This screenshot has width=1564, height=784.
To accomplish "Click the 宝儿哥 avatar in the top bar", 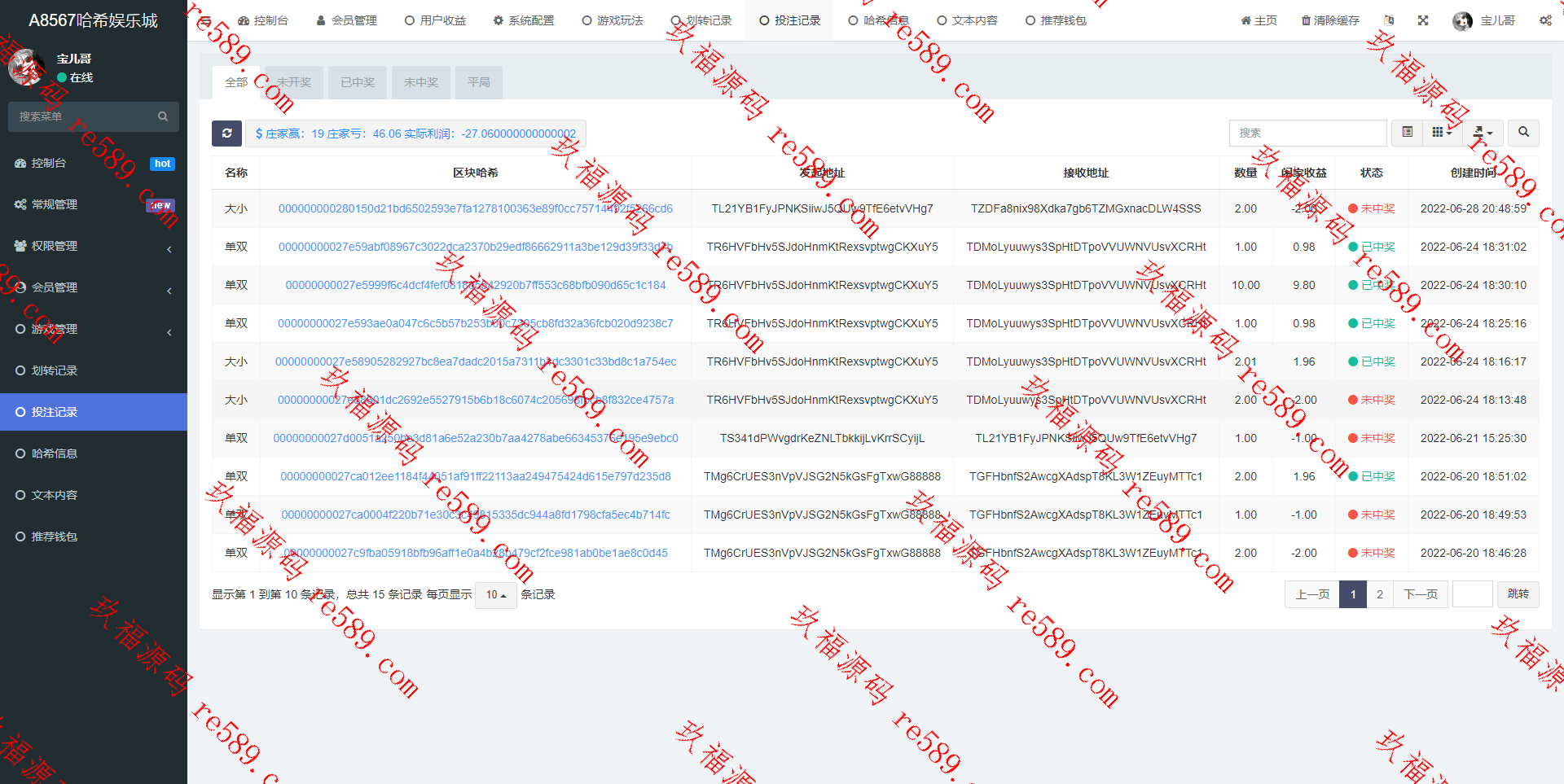I will click(x=1462, y=20).
